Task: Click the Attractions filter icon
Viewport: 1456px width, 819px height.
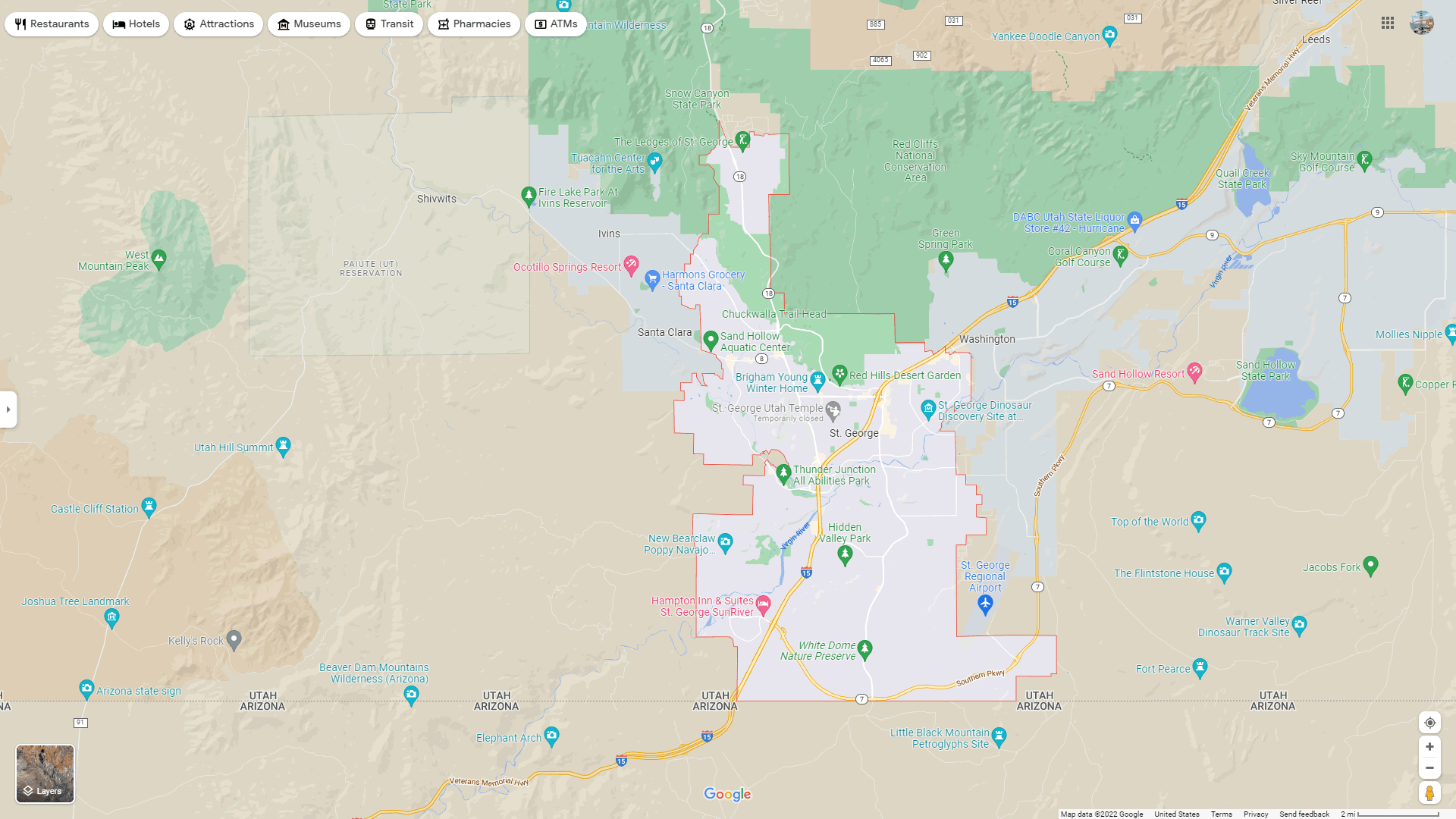Action: pos(189,23)
